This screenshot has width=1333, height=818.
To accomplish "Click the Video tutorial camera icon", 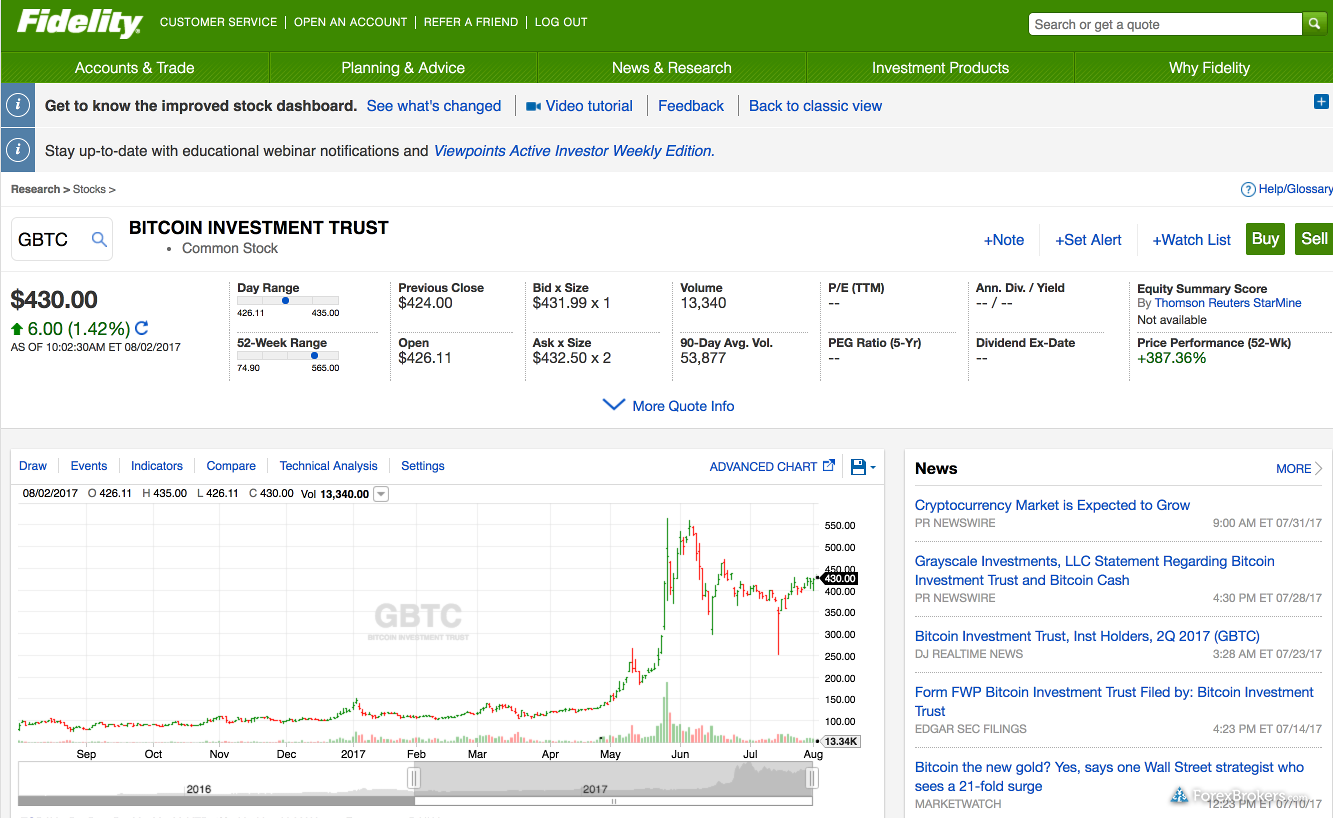I will (x=533, y=106).
